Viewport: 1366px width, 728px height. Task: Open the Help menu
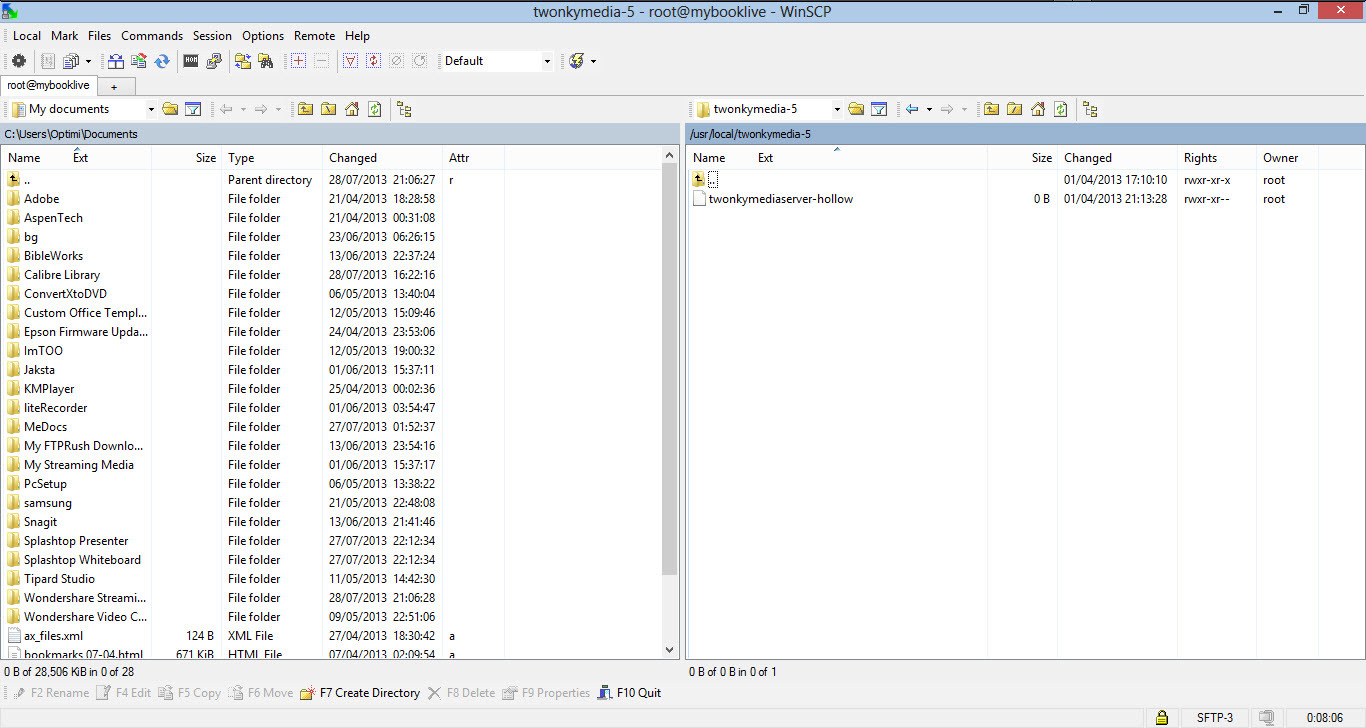357,36
